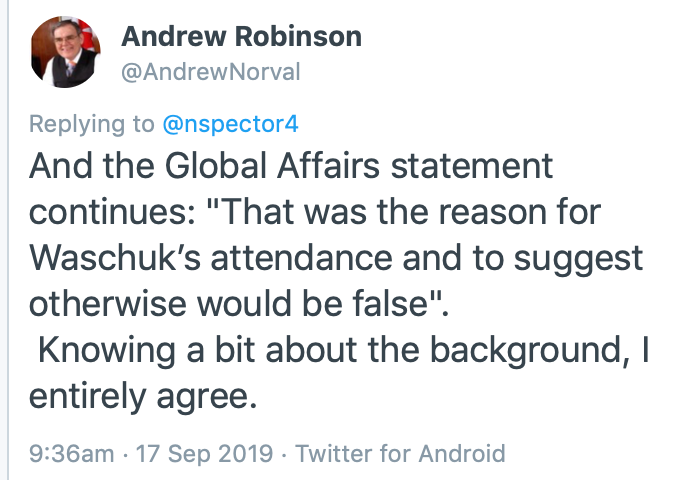Click the word 'continues:' in the tweet
This screenshot has height=480, width=678.
pyautogui.click(x=114, y=212)
